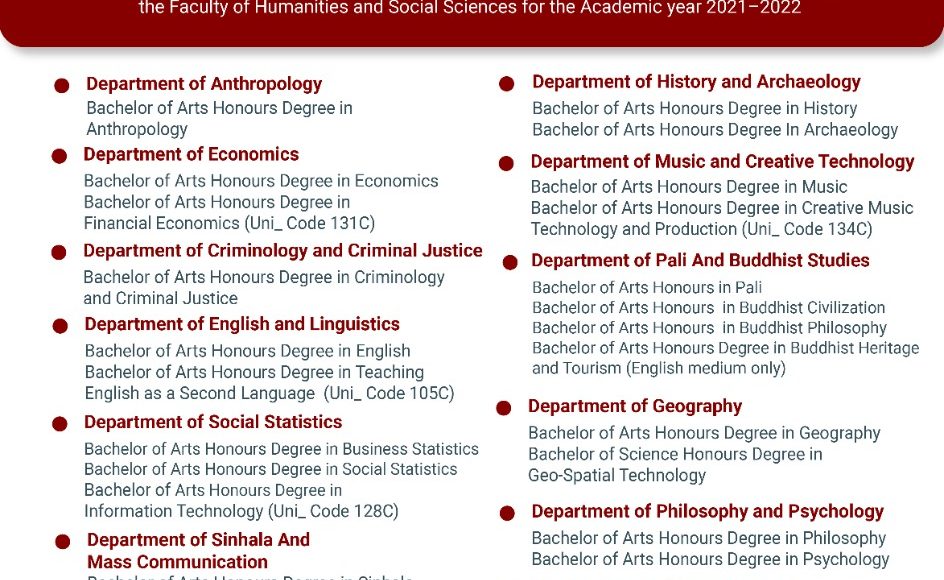
Task: Click the bullet beside Philosophy and Psychology
Action: pyautogui.click(x=507, y=513)
